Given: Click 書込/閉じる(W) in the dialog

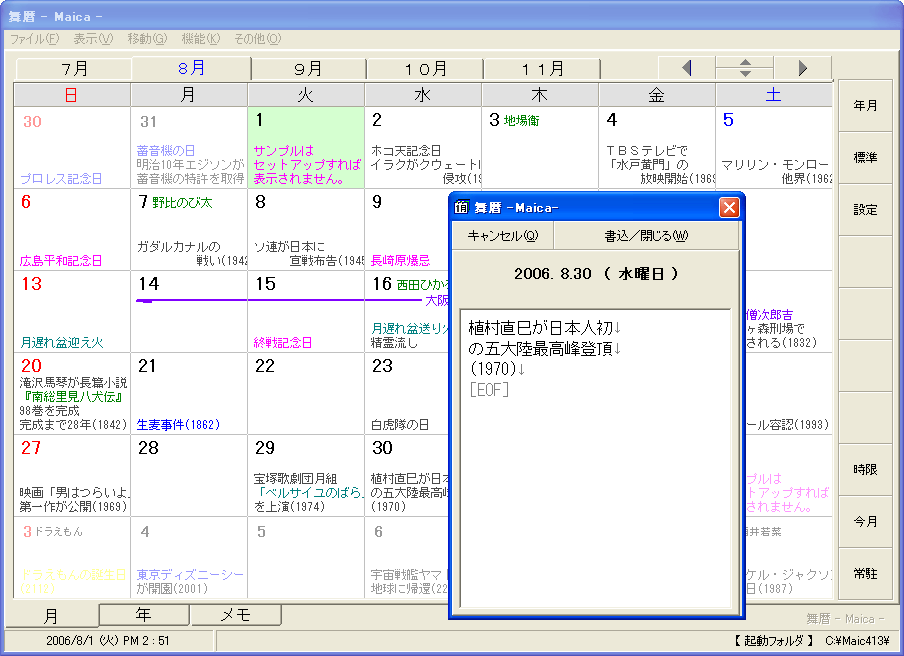Looking at the screenshot, I should tap(646, 236).
